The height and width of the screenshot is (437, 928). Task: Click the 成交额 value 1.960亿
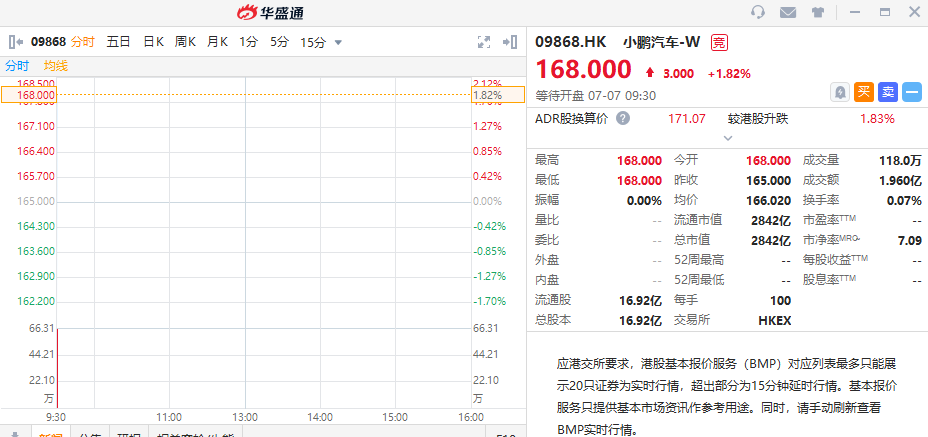pos(900,181)
